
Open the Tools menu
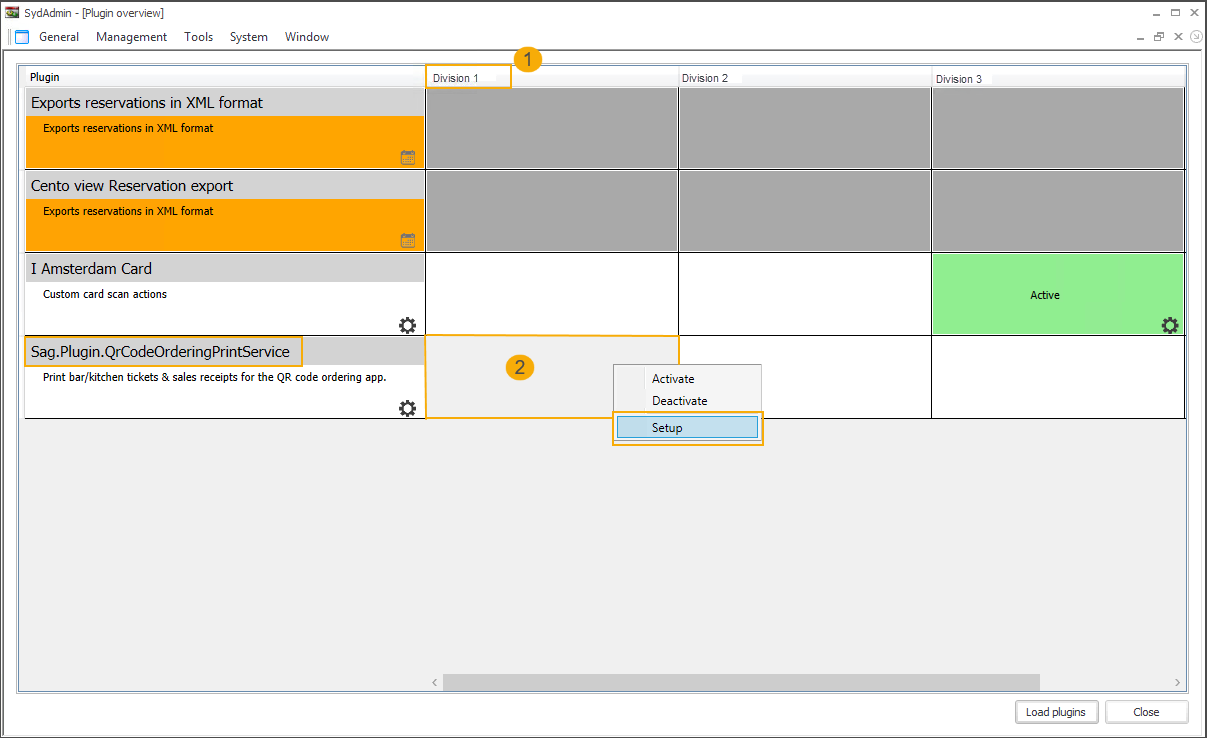[x=198, y=37]
